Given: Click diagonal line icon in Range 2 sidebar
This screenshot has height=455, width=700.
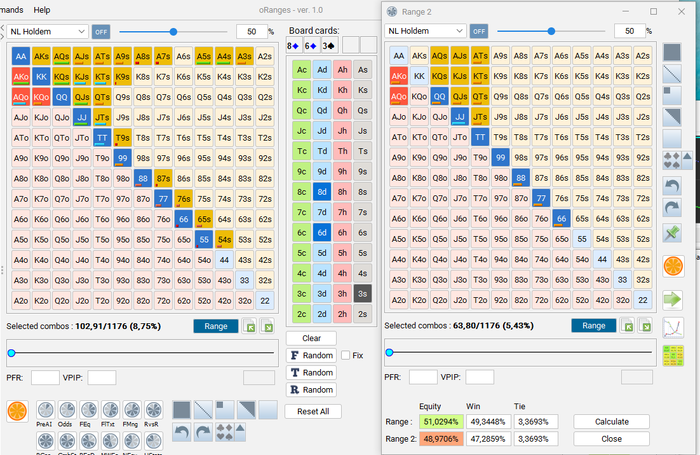Looking at the screenshot, I should pos(672,74).
